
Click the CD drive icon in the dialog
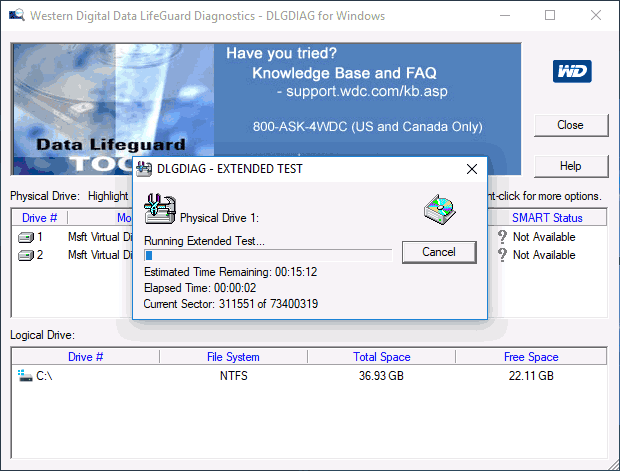tap(440, 210)
